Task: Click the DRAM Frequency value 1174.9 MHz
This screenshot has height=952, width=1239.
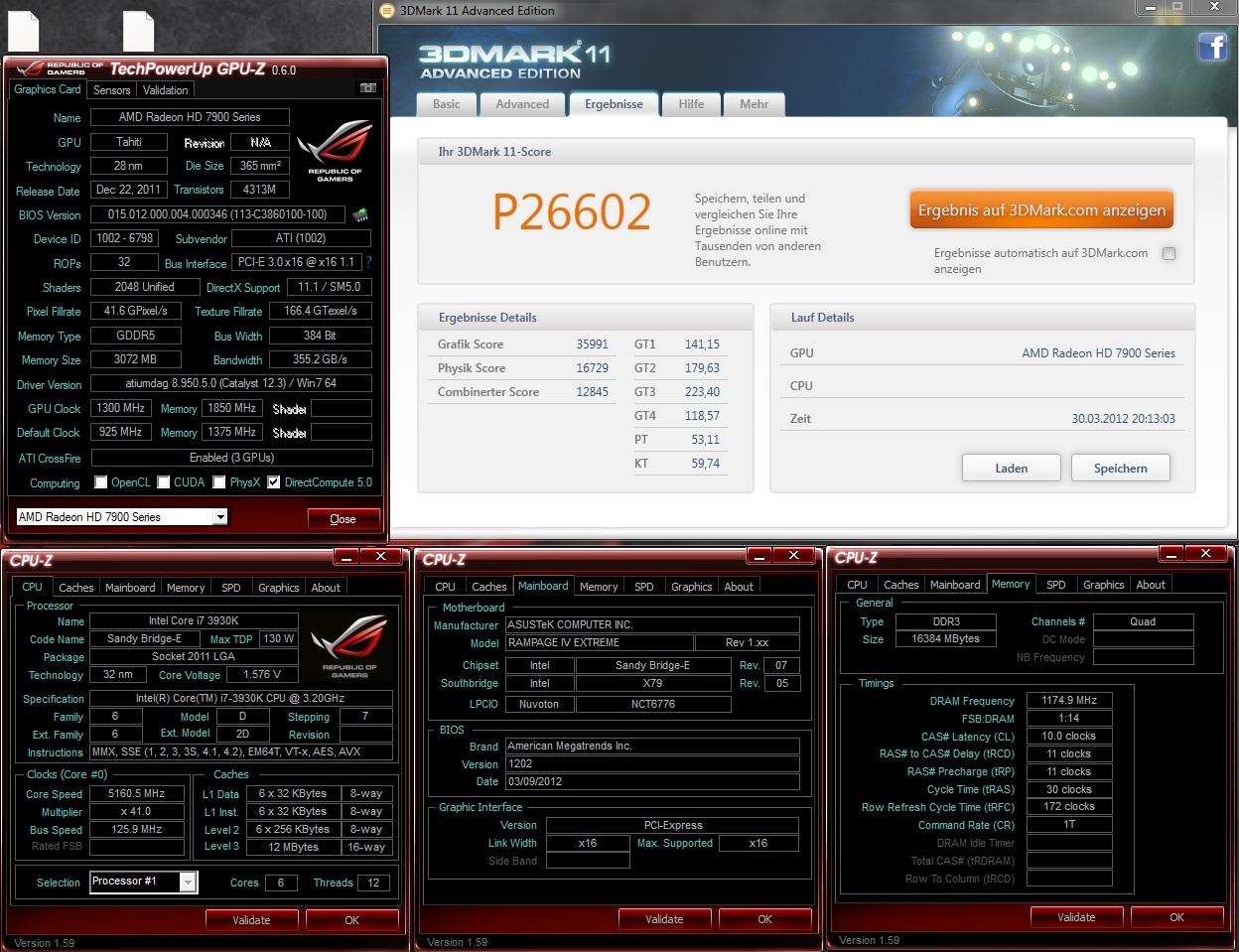Action: pos(1069,701)
